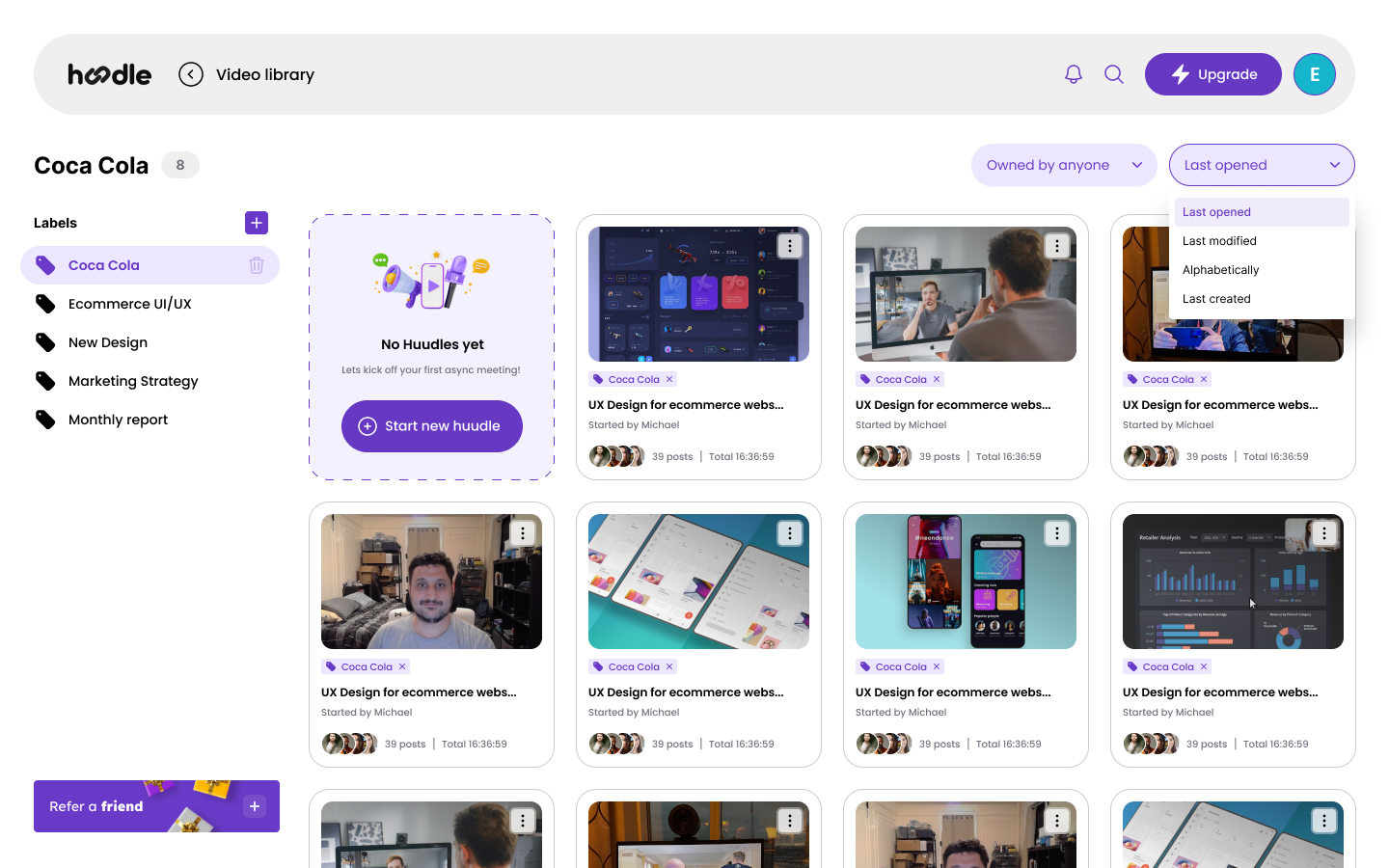Viewport: 1389px width, 868px height.
Task: Remove Coca Cola tag from the man-at-iMac card
Action: pyautogui.click(x=937, y=379)
